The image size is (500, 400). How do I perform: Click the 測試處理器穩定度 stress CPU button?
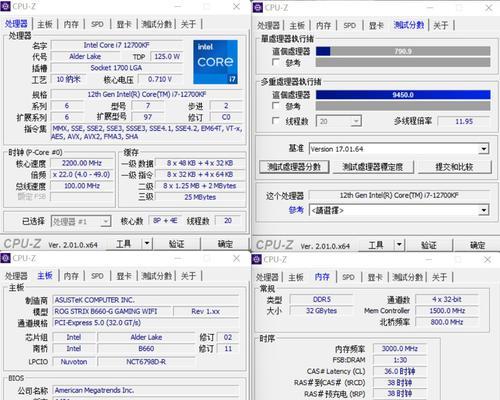tap(373, 167)
